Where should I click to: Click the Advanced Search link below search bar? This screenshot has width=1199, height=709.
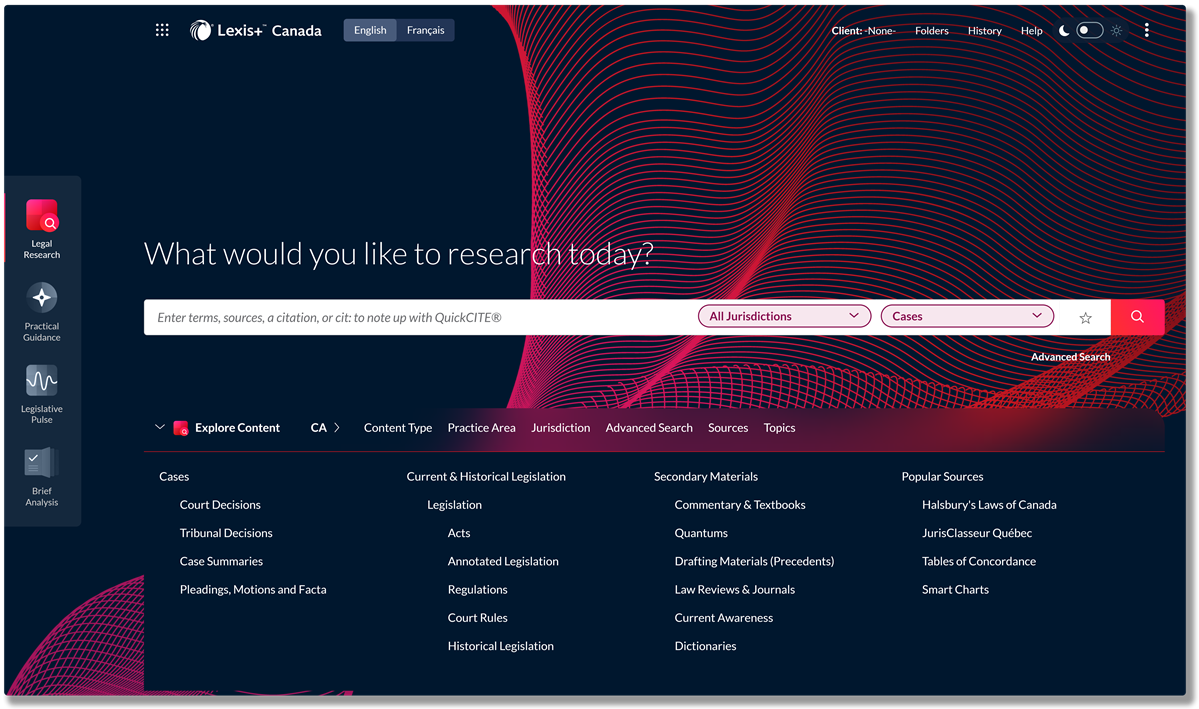tap(1070, 357)
